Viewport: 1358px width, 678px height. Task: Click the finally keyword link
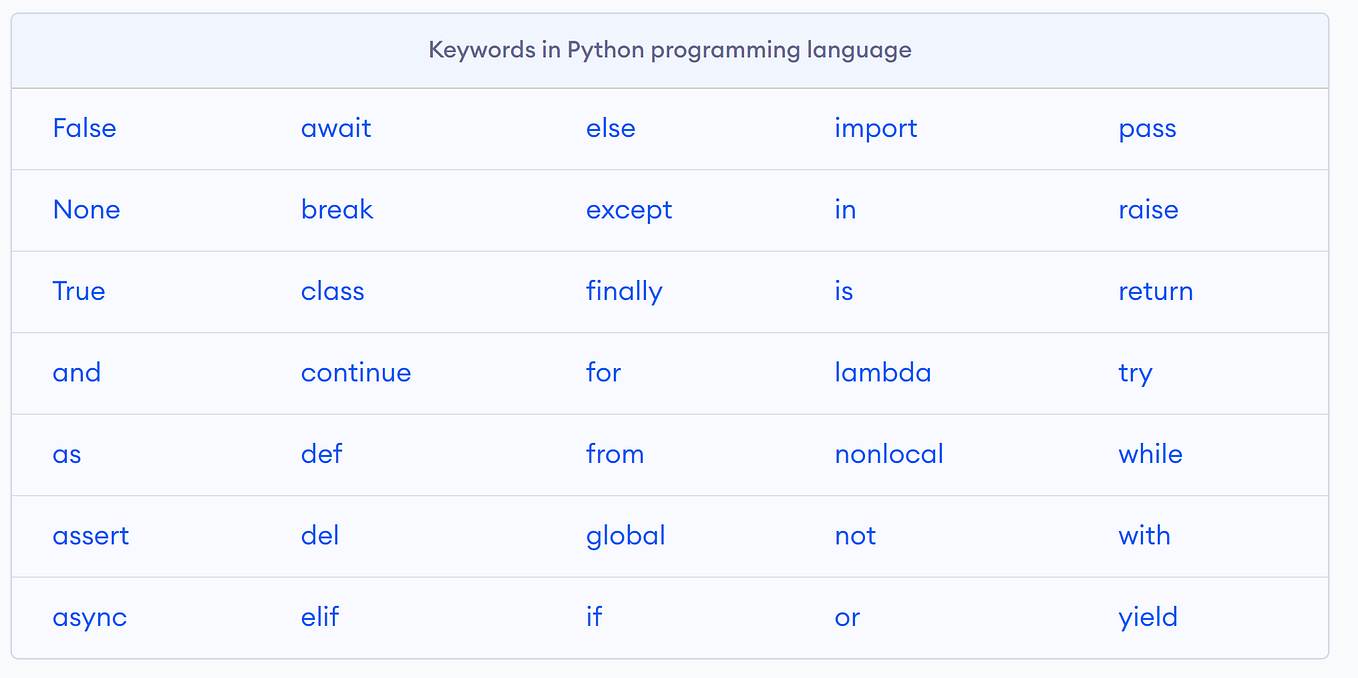click(624, 291)
